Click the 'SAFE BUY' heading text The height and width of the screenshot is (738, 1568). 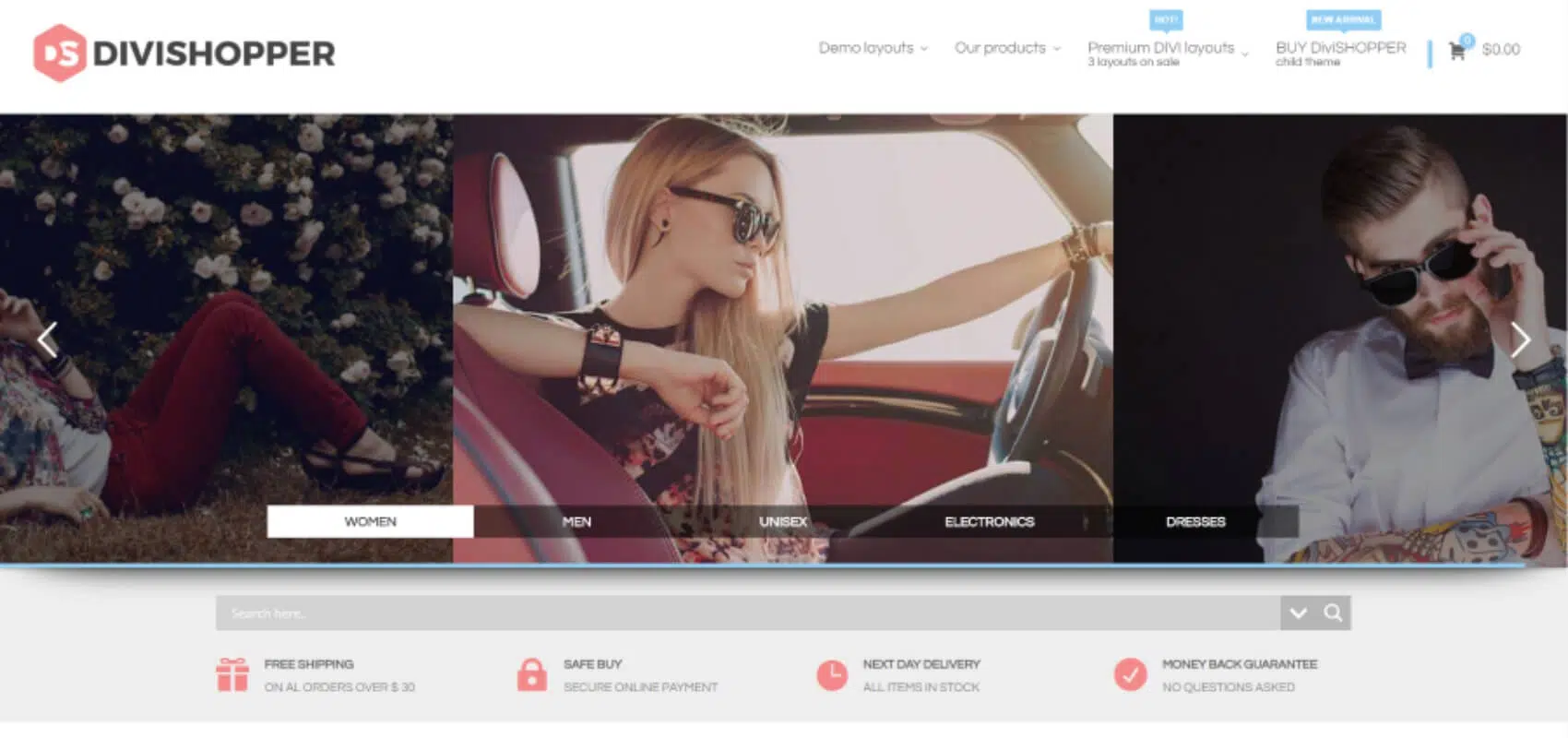point(593,664)
